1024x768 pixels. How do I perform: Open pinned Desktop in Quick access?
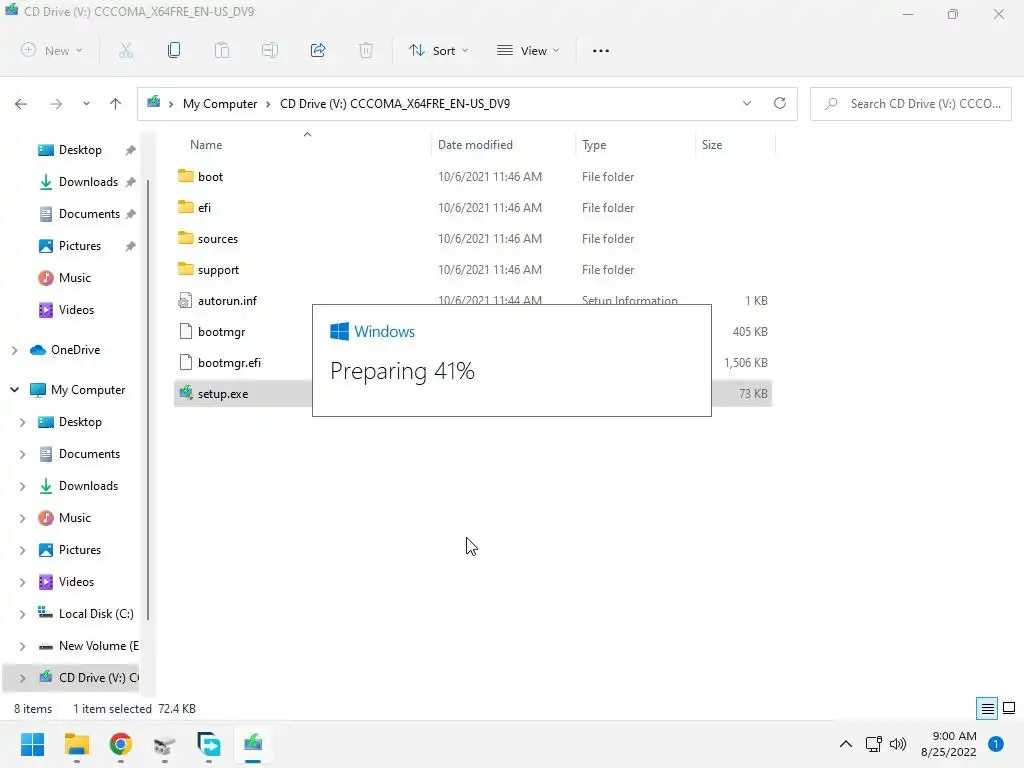pyautogui.click(x=80, y=150)
